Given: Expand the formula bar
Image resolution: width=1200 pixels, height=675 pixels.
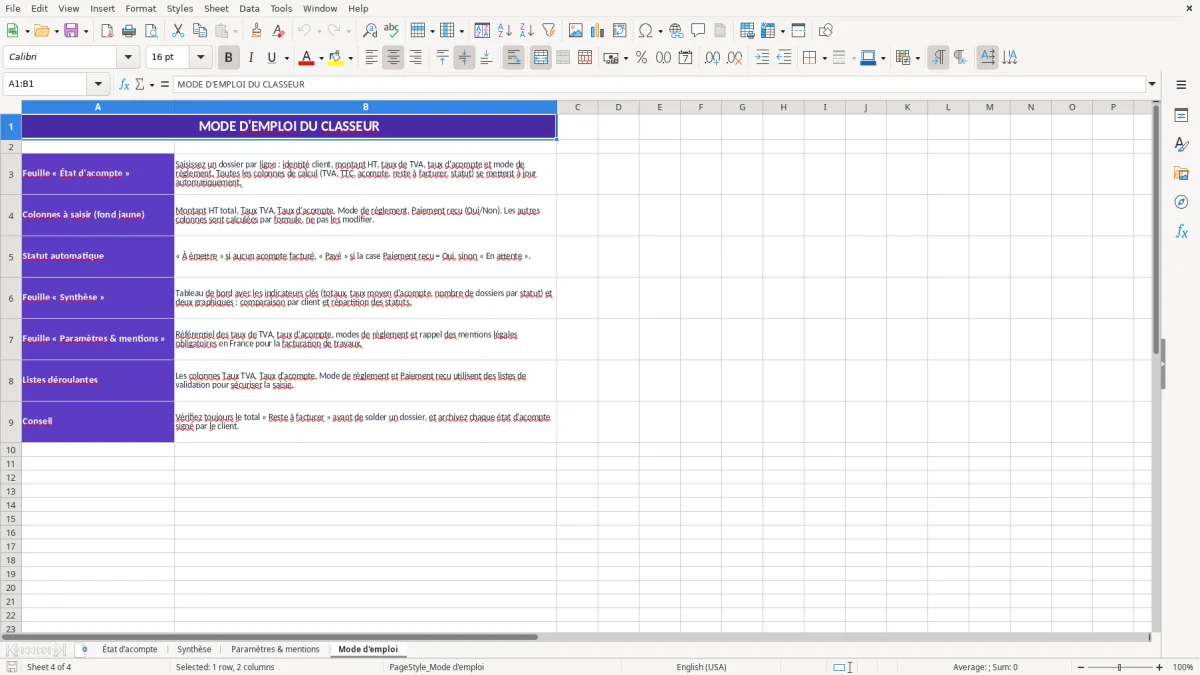Looking at the screenshot, I should (1153, 85).
